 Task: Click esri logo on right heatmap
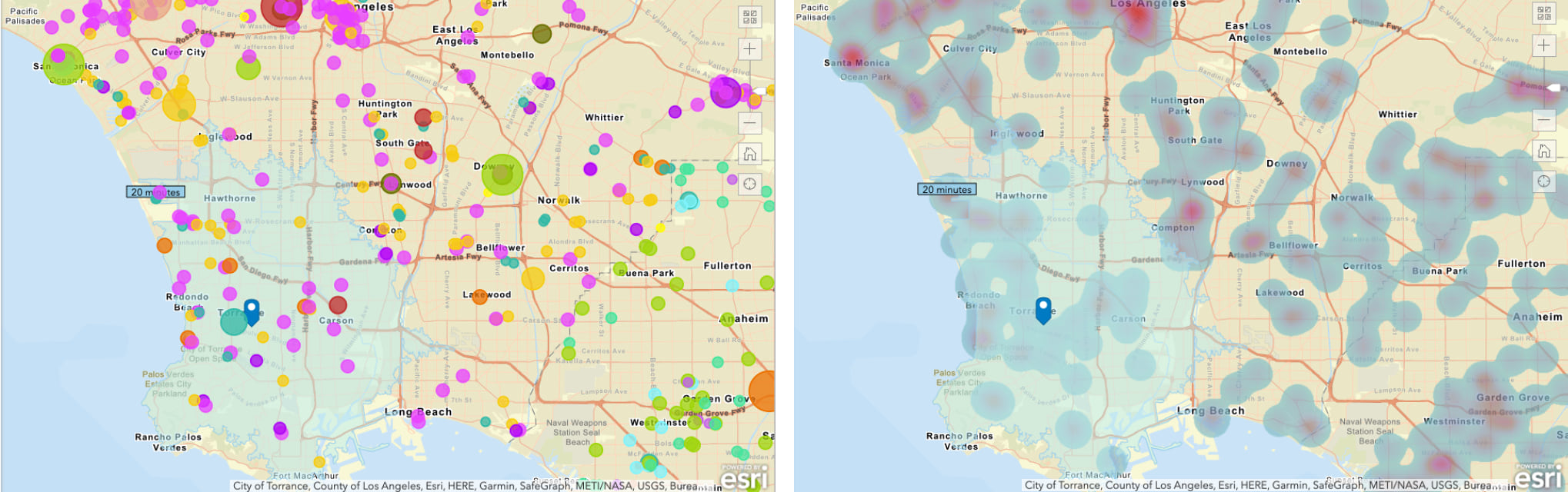click(x=1537, y=477)
